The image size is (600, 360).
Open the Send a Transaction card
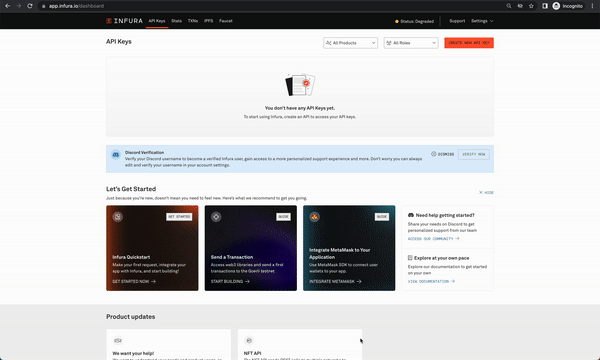tap(251, 248)
